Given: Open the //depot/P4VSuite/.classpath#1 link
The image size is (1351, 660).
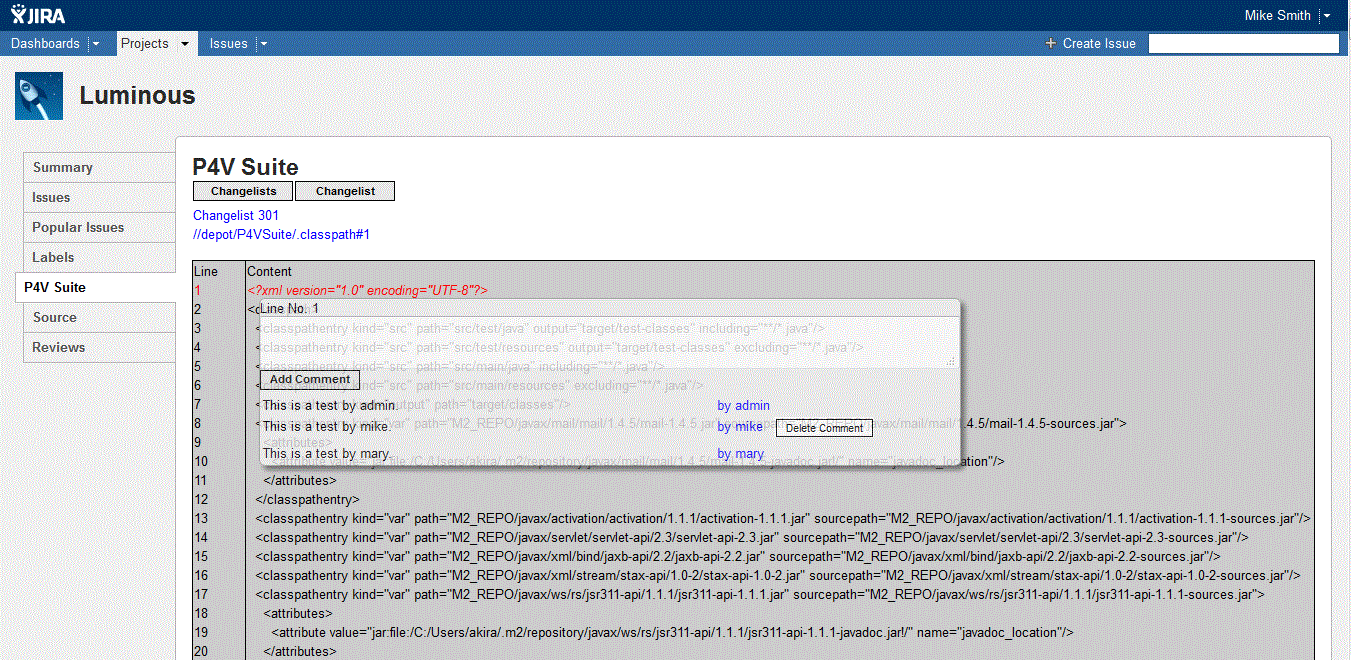Looking at the screenshot, I should tap(282, 235).
